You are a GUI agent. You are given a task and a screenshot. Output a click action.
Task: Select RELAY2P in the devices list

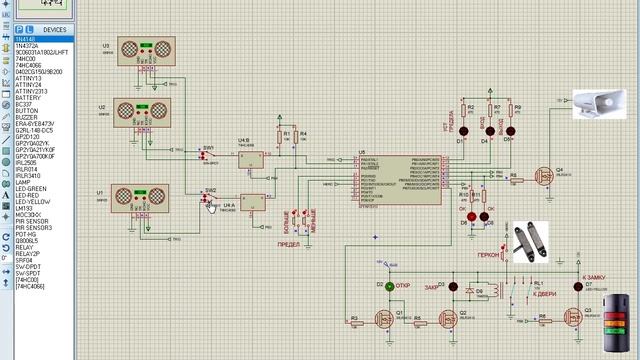[x=44, y=253]
